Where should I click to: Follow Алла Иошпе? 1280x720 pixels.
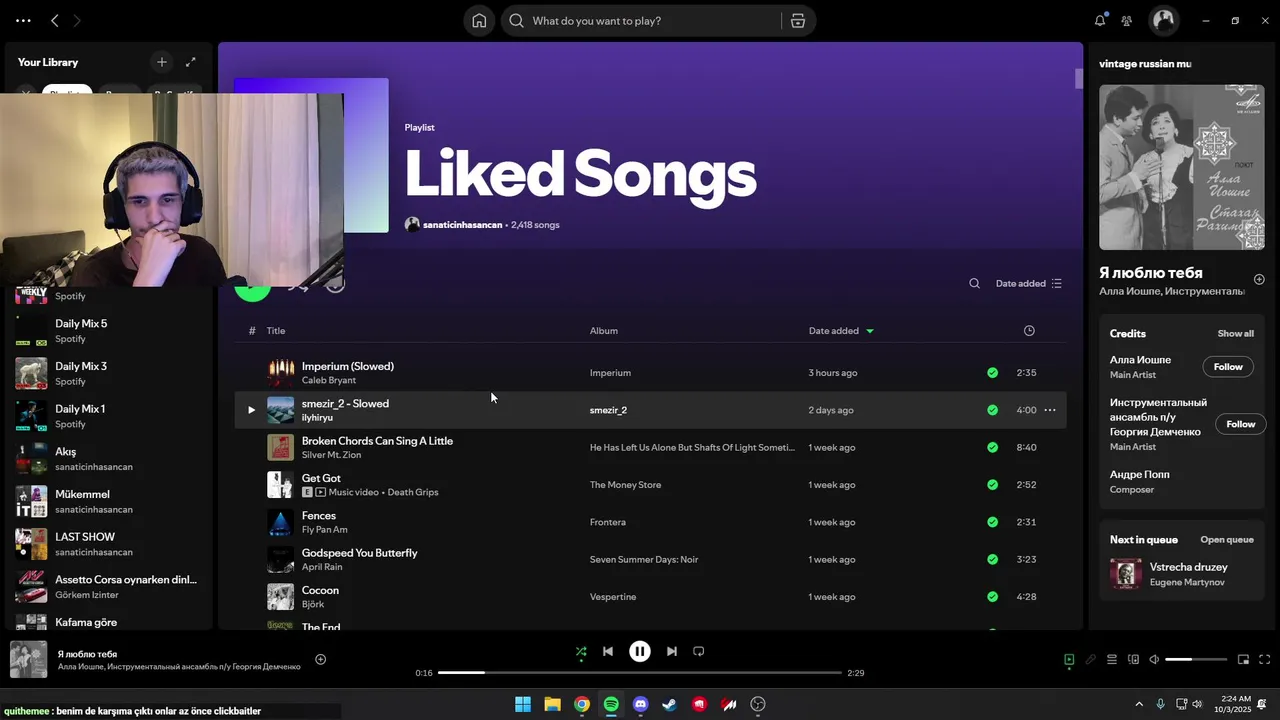pyautogui.click(x=1228, y=367)
